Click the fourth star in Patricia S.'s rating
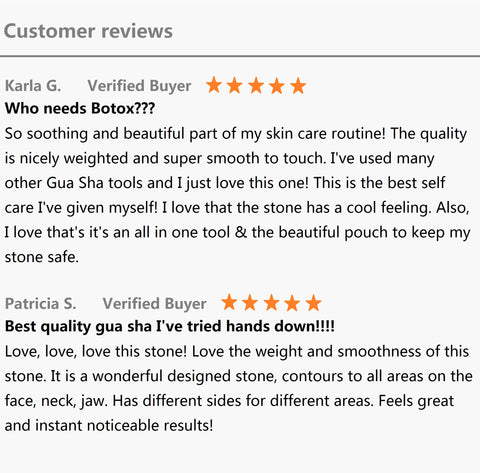 [x=292, y=302]
